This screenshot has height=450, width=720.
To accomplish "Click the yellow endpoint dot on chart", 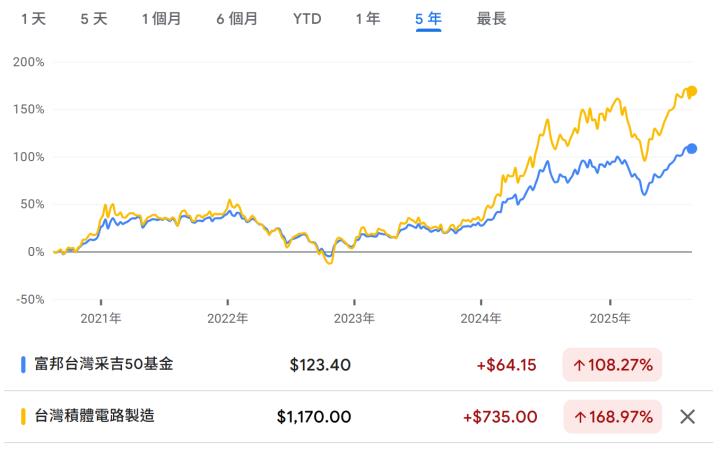I will 691,92.
